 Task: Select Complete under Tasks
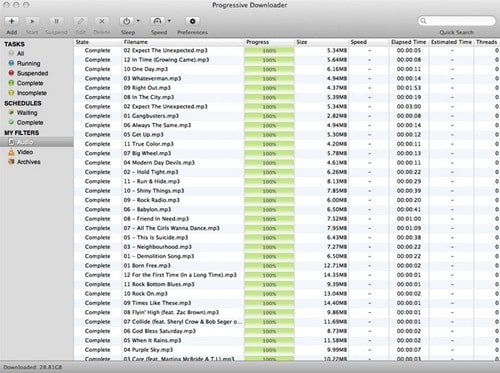(30, 83)
